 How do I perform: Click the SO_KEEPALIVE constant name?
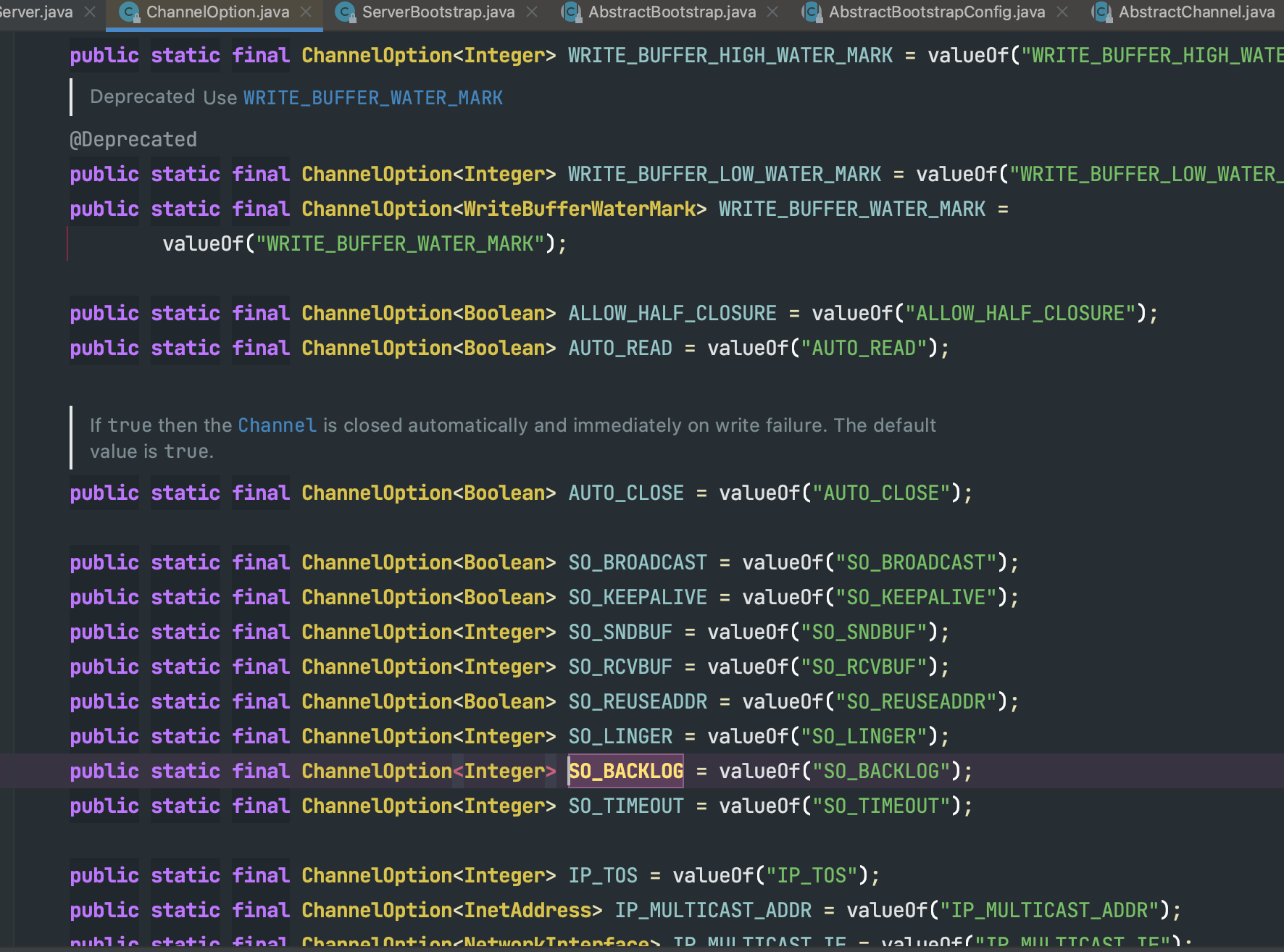(638, 597)
